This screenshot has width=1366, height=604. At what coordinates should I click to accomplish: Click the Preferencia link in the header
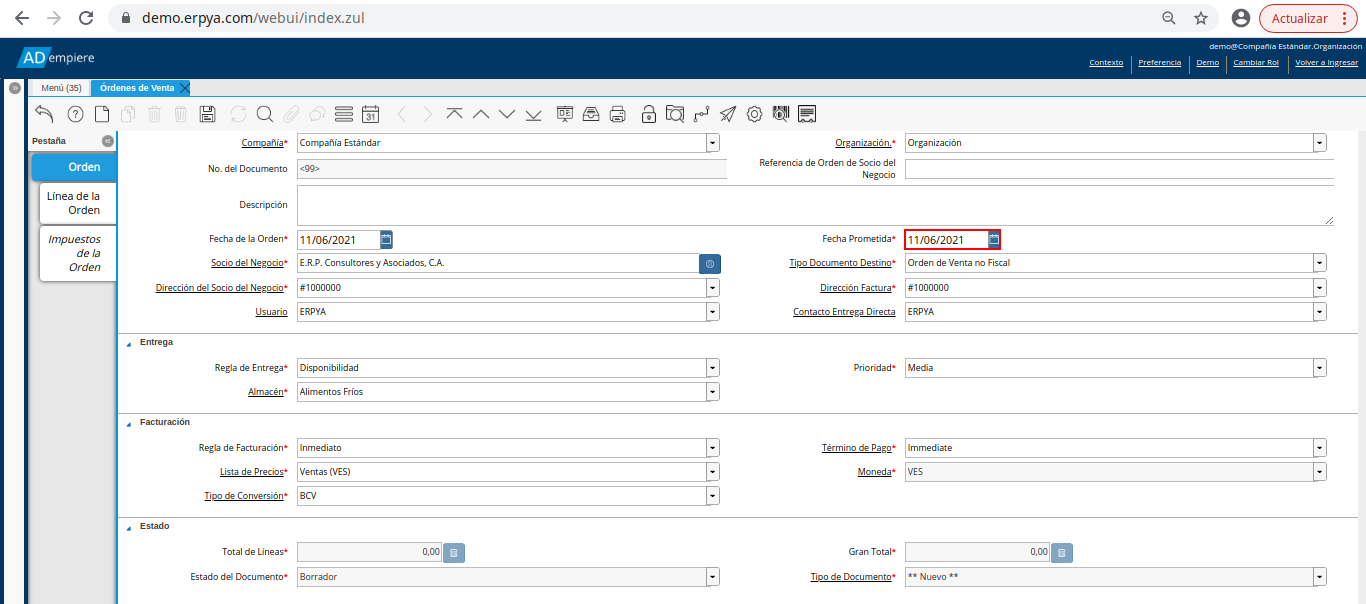point(1159,62)
